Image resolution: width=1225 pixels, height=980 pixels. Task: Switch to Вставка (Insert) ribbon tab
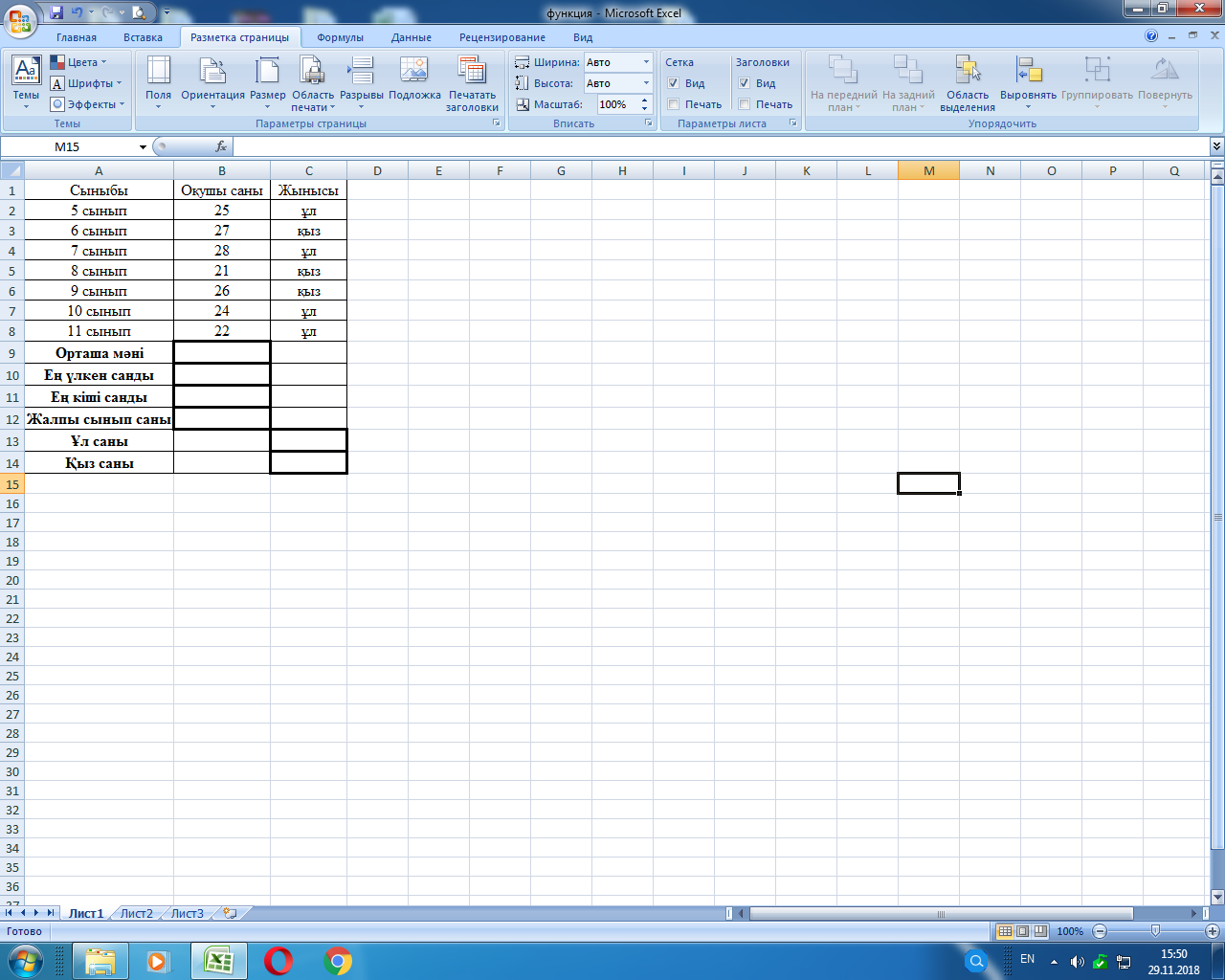(143, 37)
